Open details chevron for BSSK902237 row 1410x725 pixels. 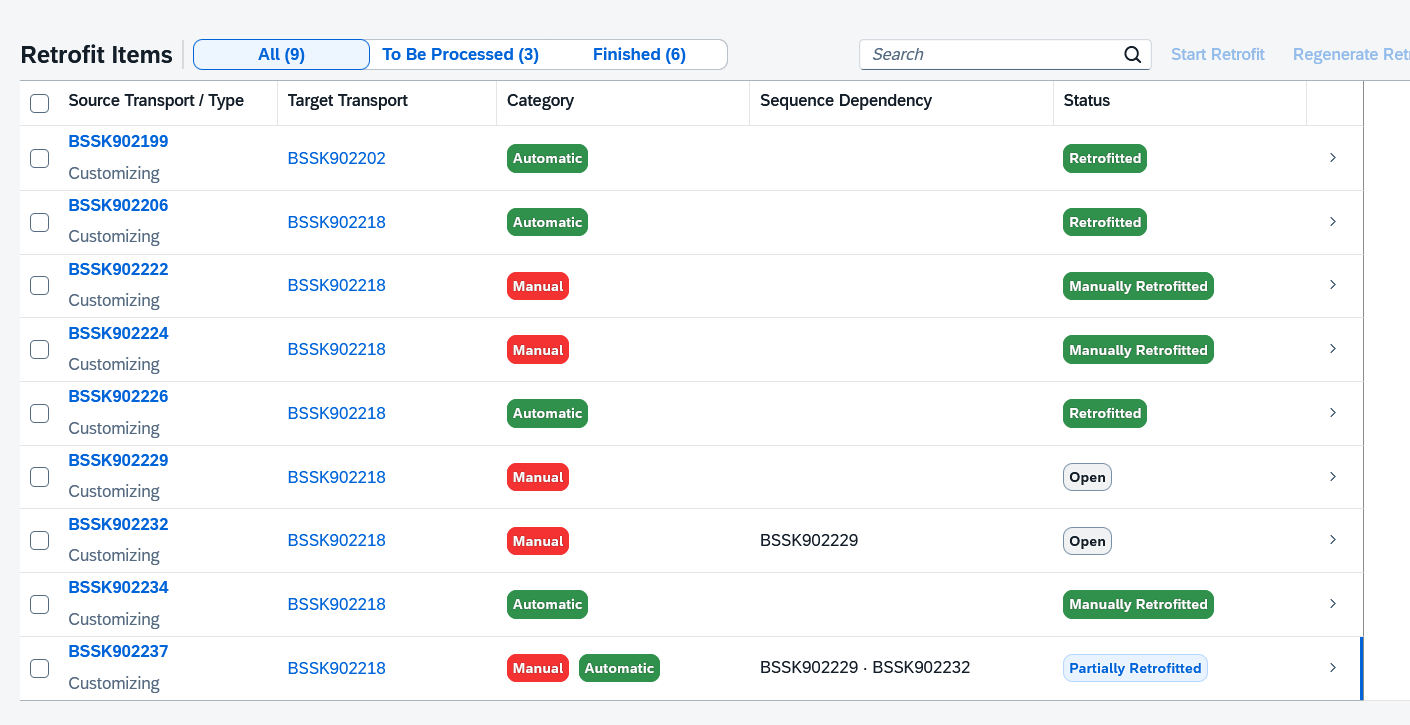[x=1332, y=668]
